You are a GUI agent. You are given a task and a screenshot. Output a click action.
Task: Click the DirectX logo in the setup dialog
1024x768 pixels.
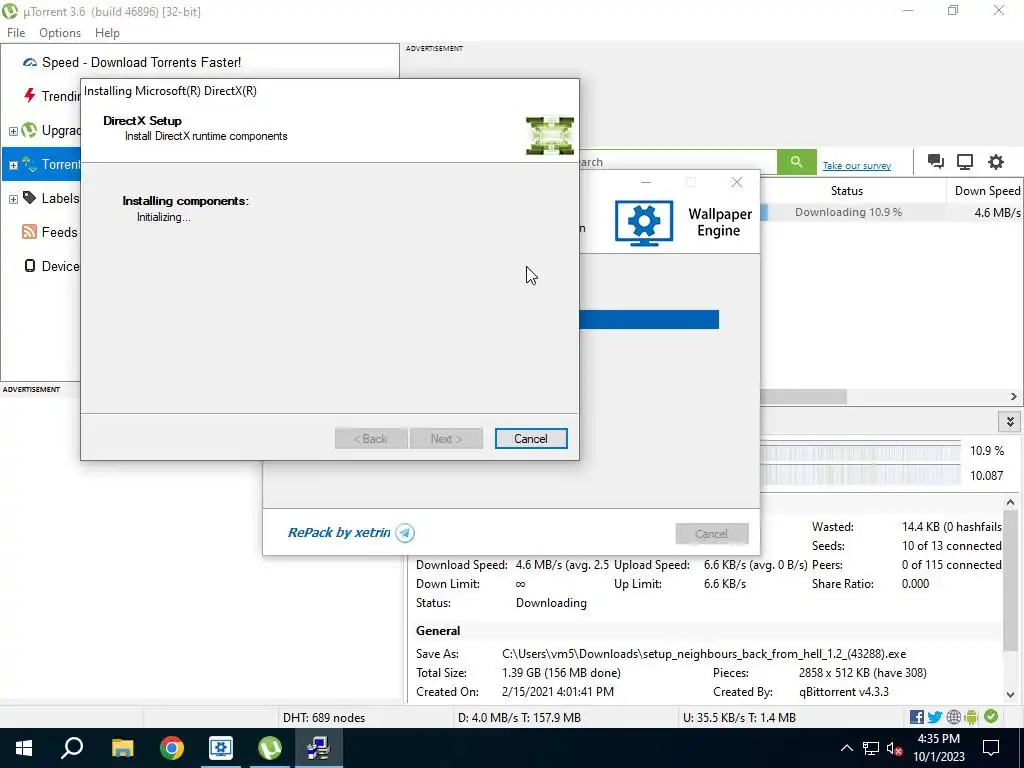[x=550, y=136]
